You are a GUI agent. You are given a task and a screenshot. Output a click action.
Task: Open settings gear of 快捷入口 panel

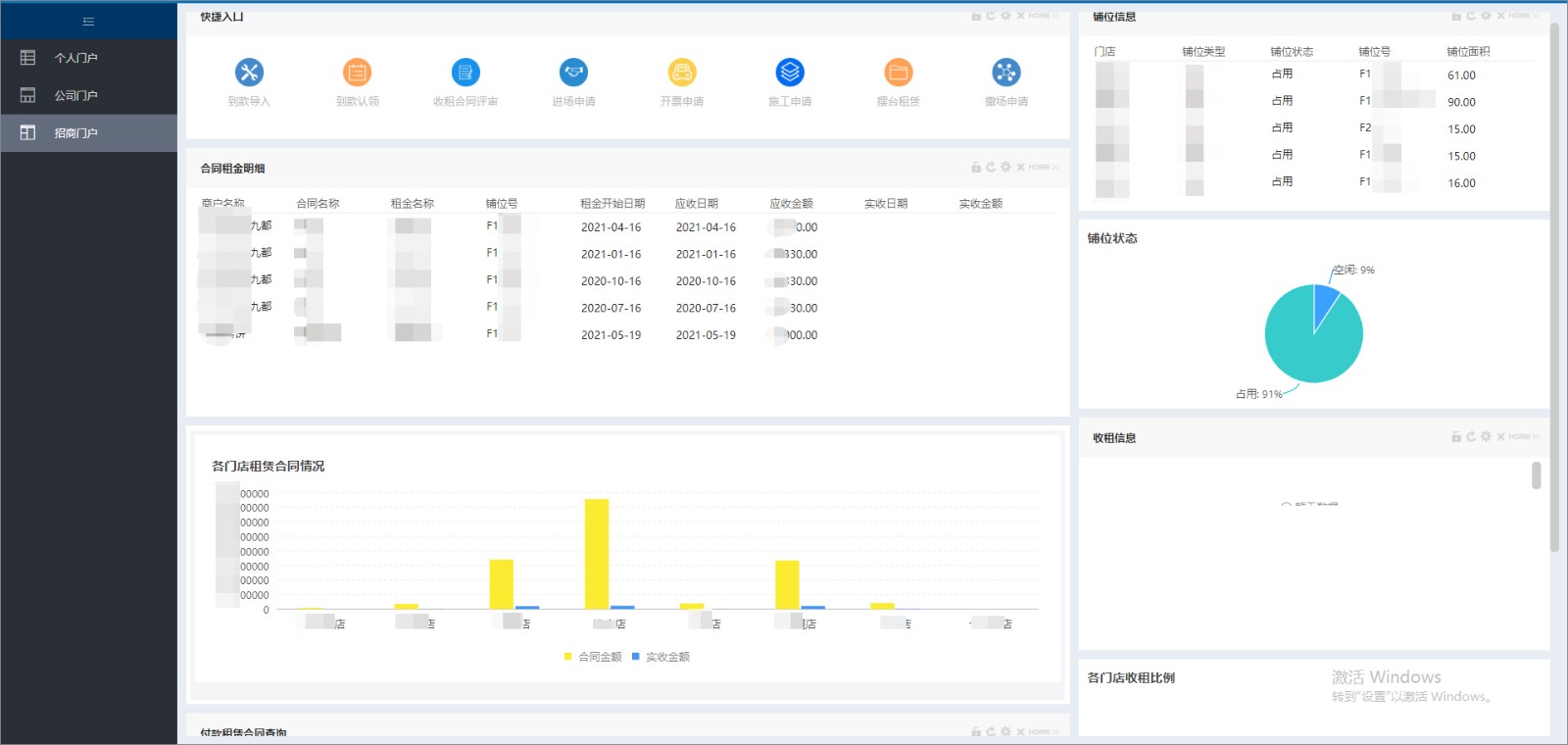[1005, 17]
